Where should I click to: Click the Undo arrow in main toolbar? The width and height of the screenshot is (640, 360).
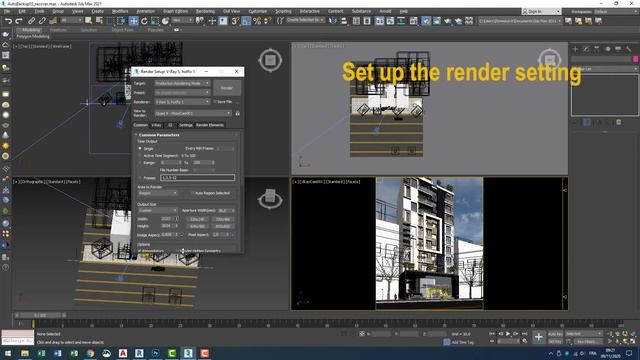tap(8, 21)
